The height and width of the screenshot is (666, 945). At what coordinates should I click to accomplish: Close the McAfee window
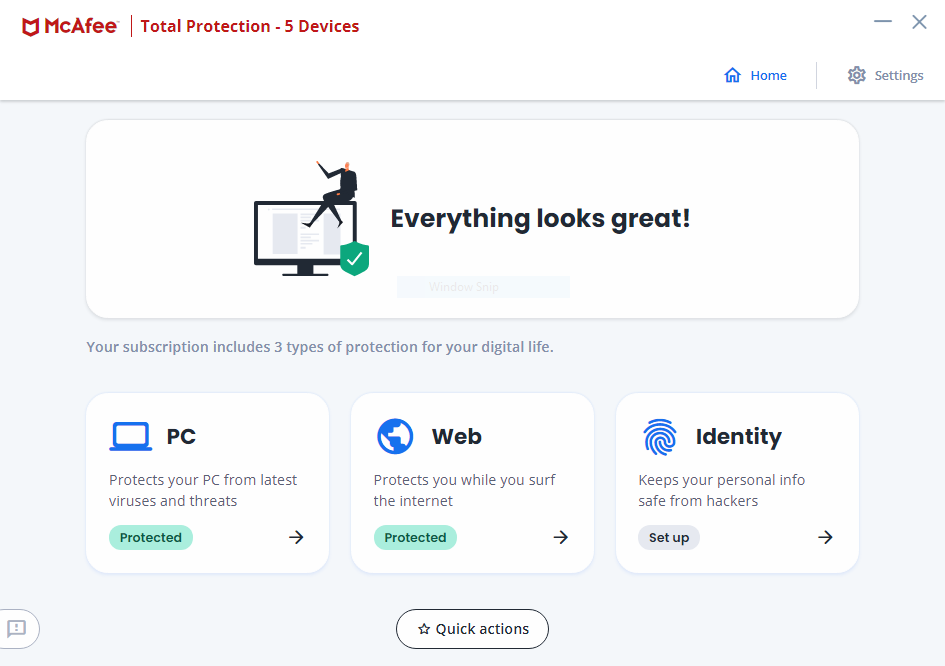pos(919,21)
